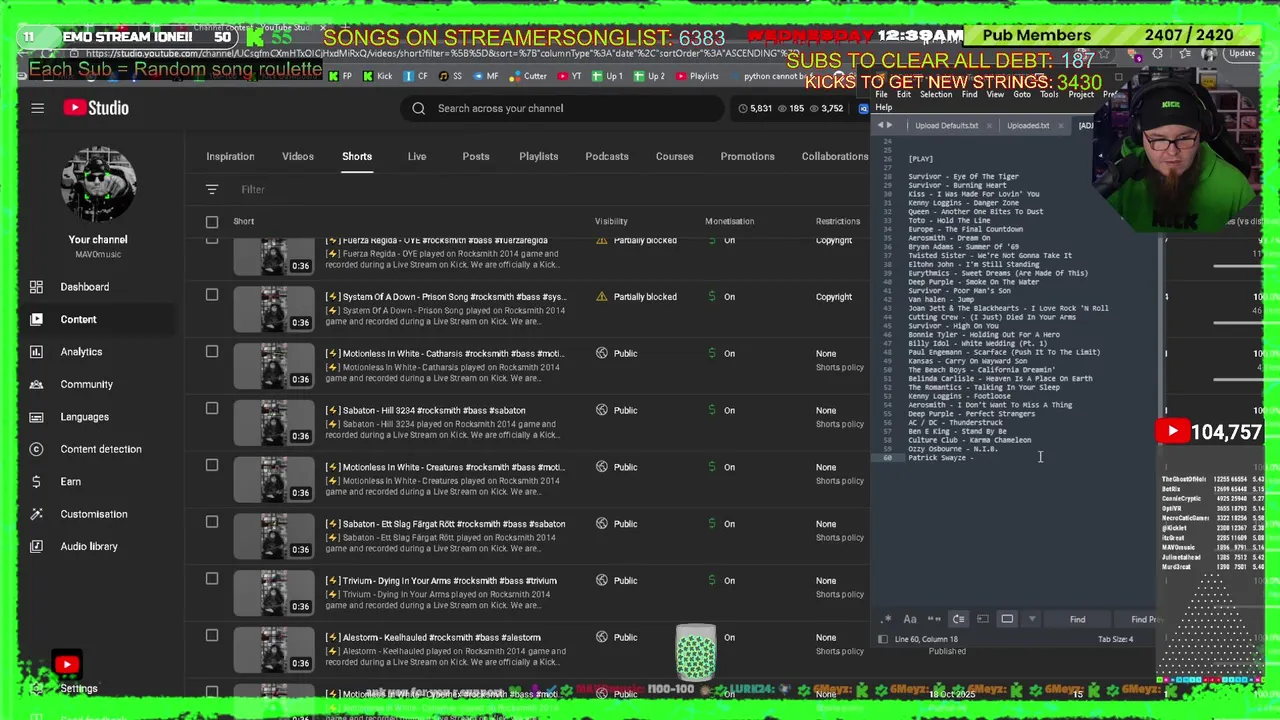
Task: Switch to the Videos tab
Action: [298, 156]
